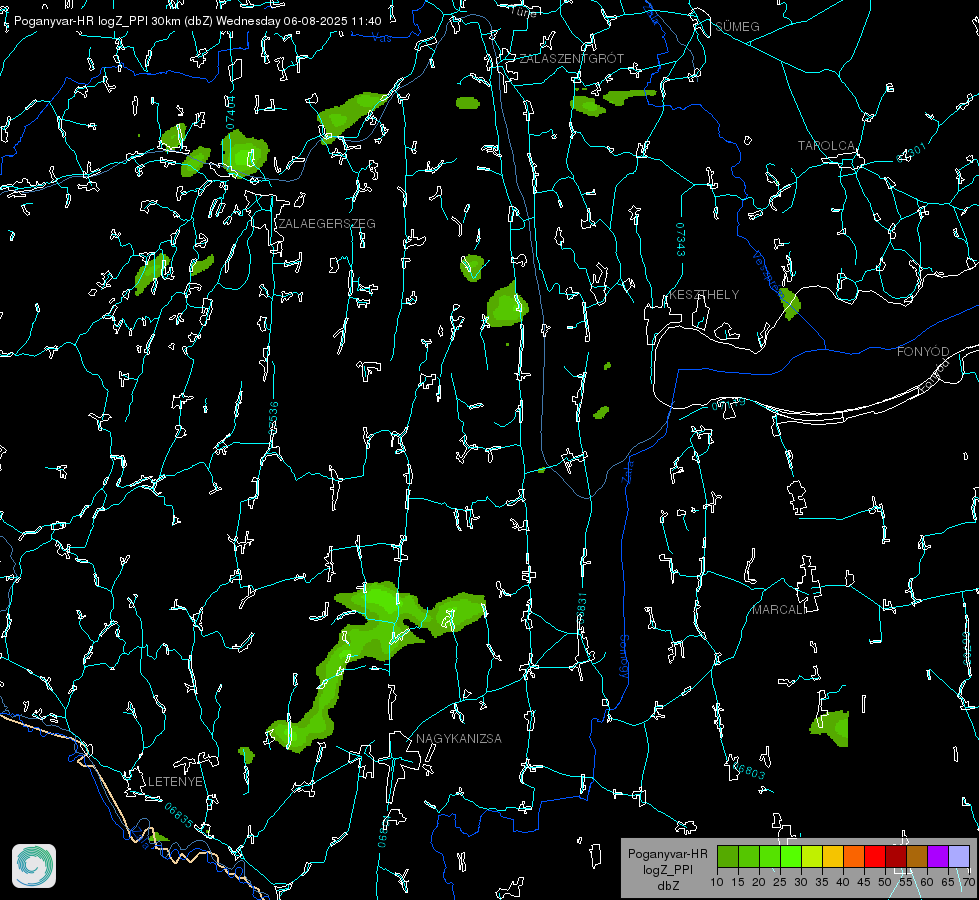The width and height of the screenshot is (979, 900).
Task: Click the Somogy county border label
Action: [x=623, y=656]
